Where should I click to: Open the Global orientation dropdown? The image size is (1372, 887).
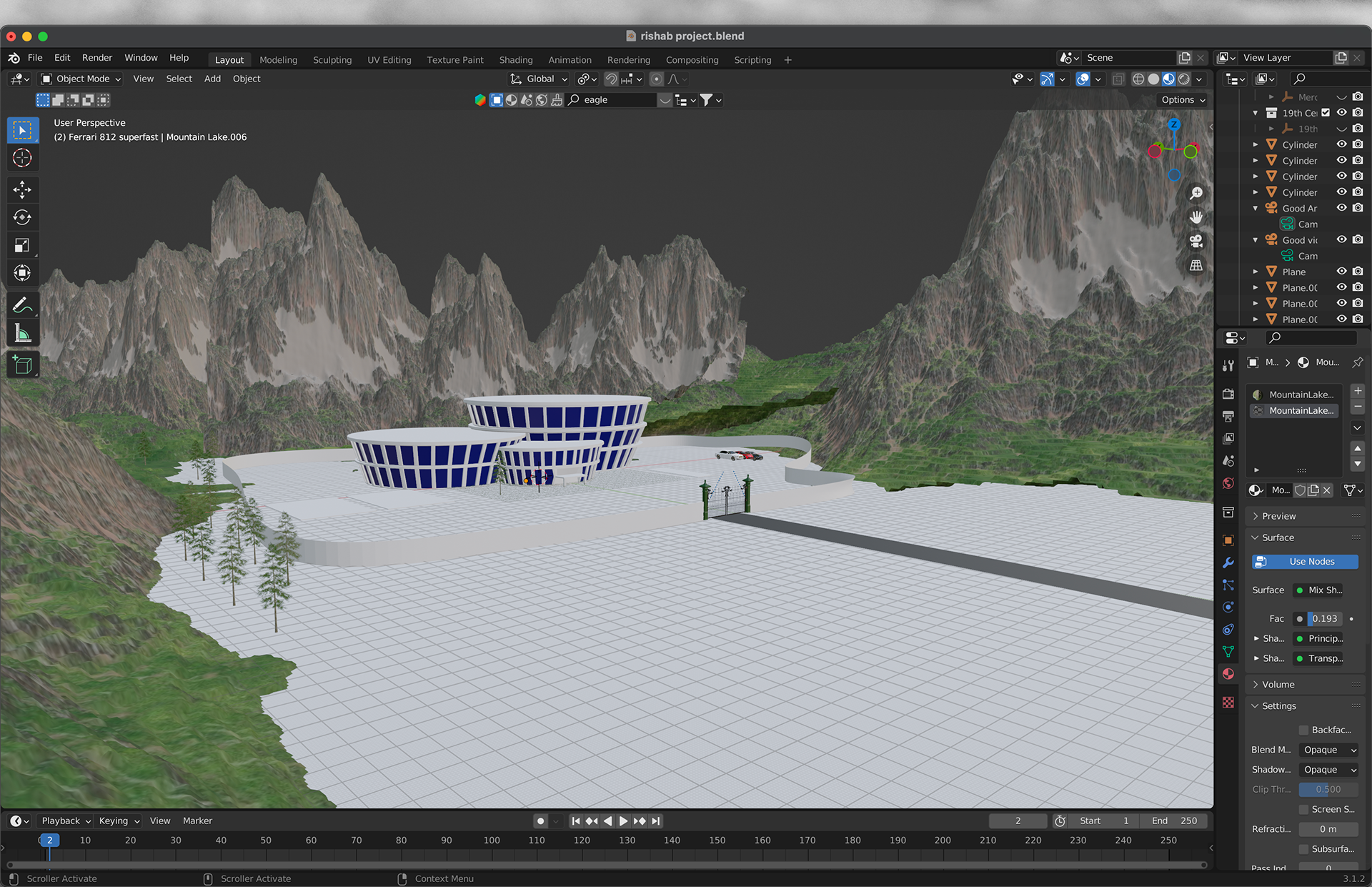[x=539, y=79]
